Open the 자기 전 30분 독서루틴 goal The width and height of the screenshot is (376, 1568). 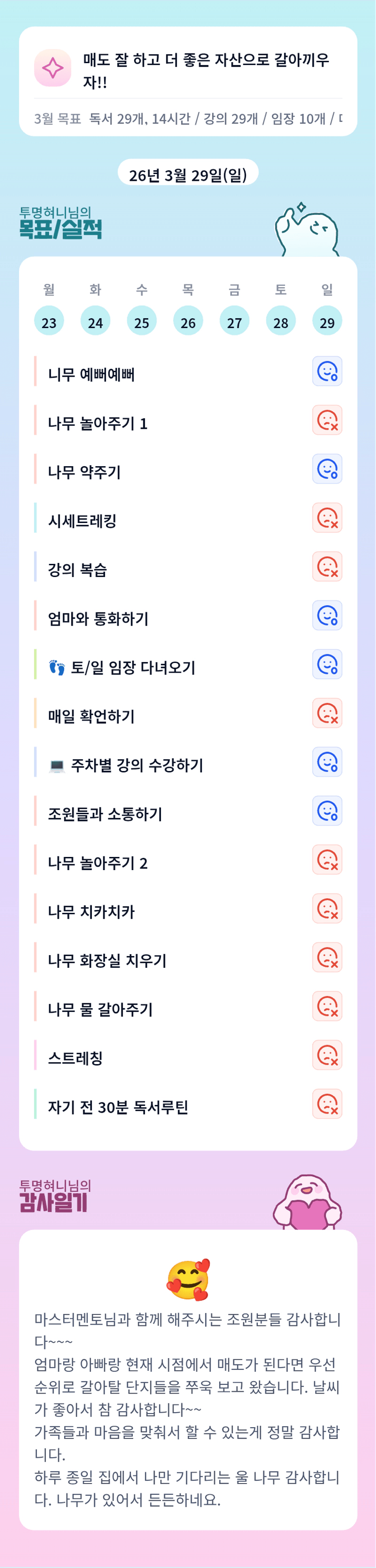[118, 1107]
